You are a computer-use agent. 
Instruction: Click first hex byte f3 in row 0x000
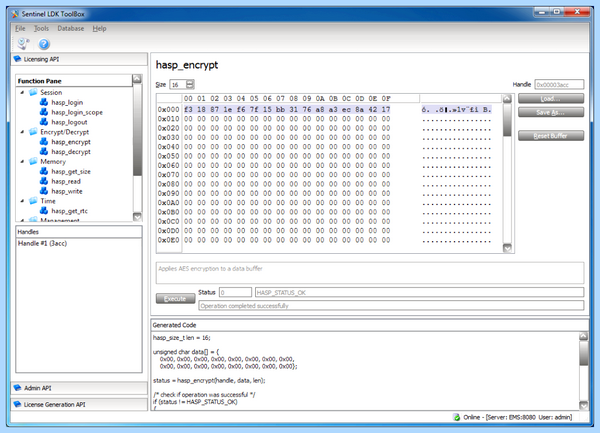click(x=188, y=109)
